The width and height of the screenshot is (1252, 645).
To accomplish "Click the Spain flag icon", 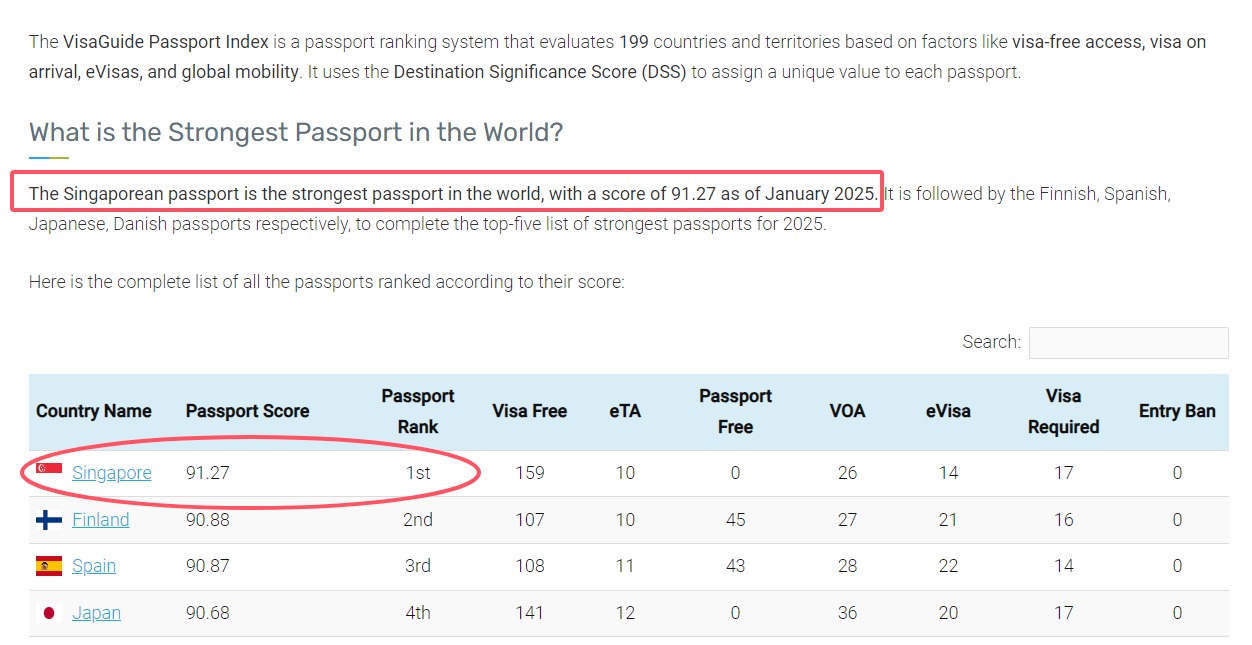I will 49,566.
